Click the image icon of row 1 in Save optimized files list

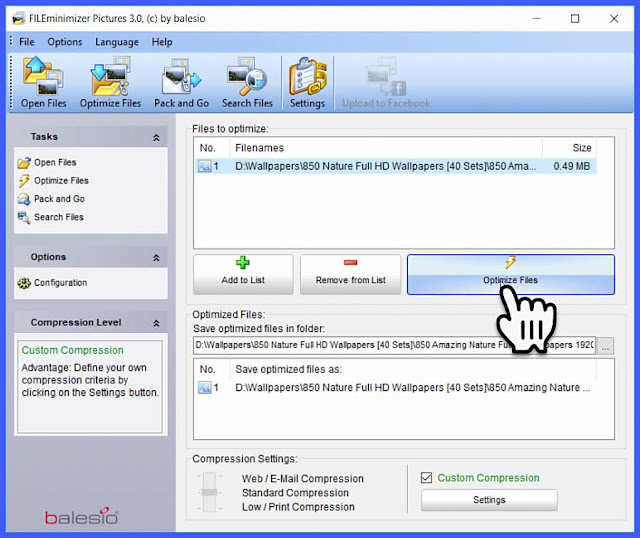click(x=204, y=387)
